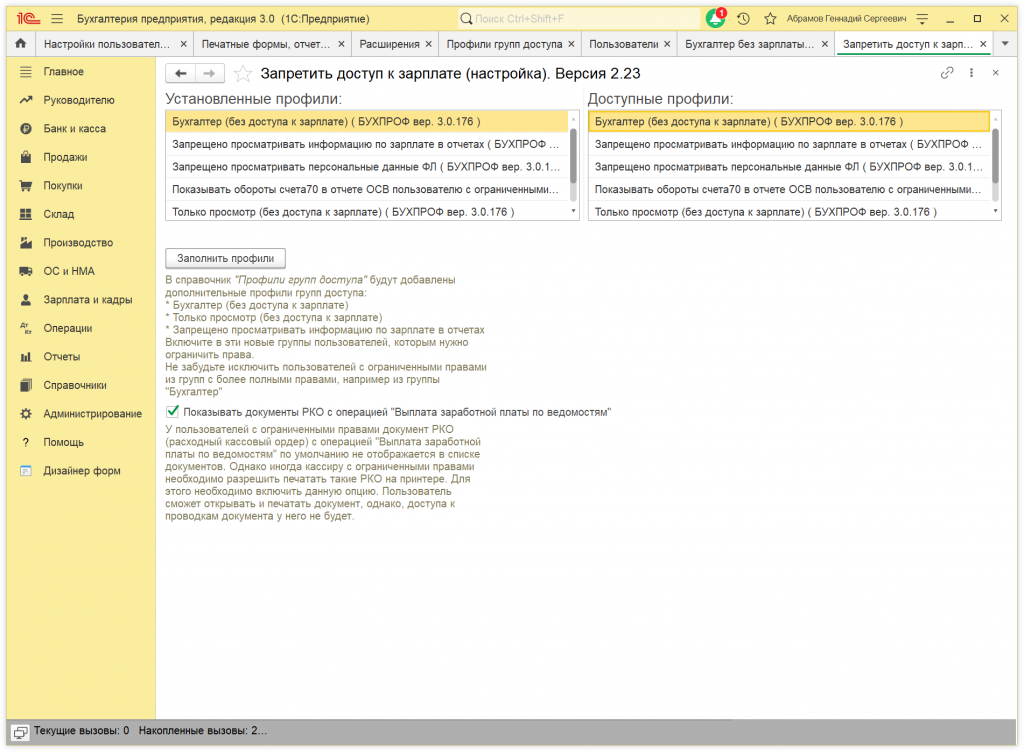
Task: Open service settings menu icon
Action: point(922,18)
